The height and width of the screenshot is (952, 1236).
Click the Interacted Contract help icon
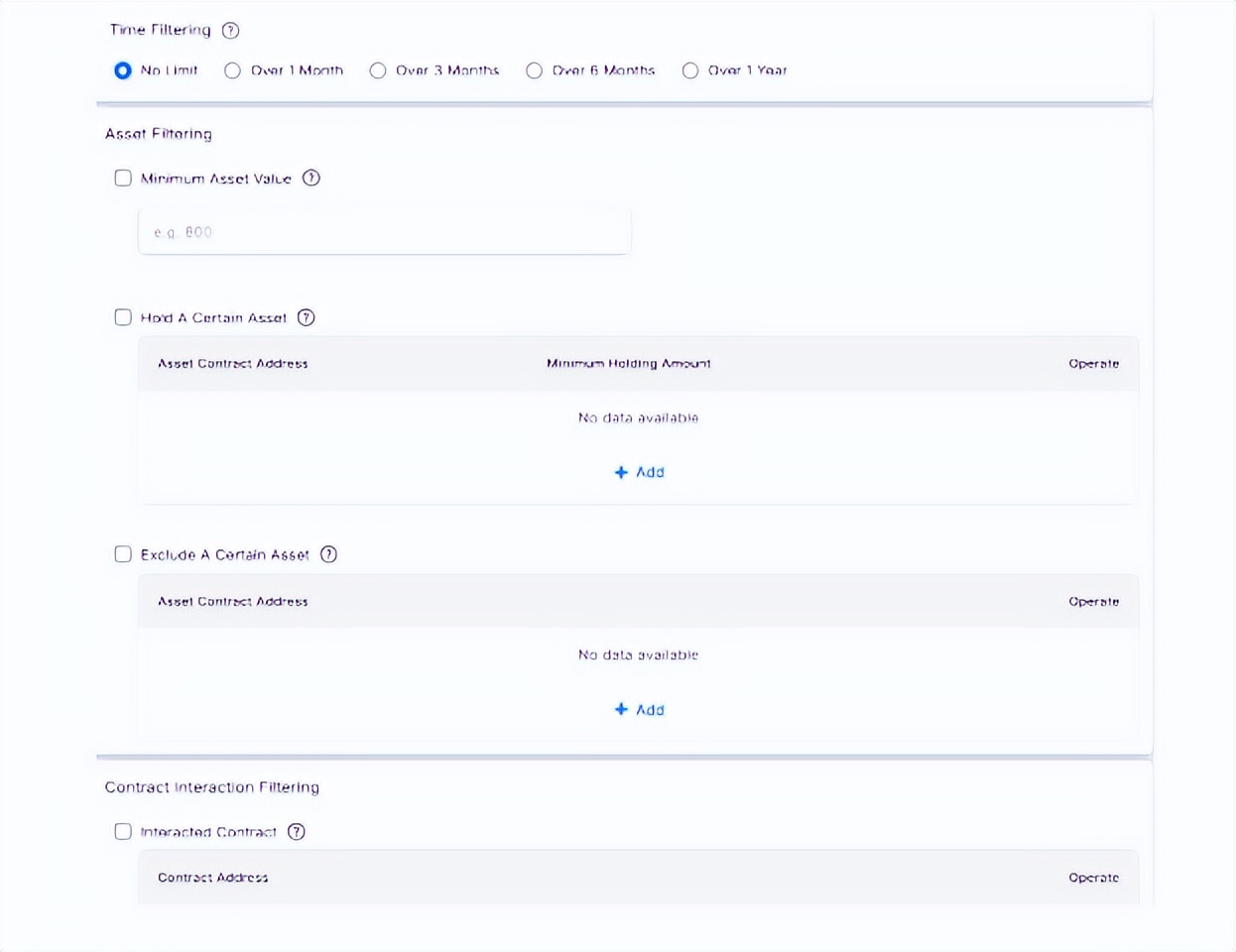[297, 831]
